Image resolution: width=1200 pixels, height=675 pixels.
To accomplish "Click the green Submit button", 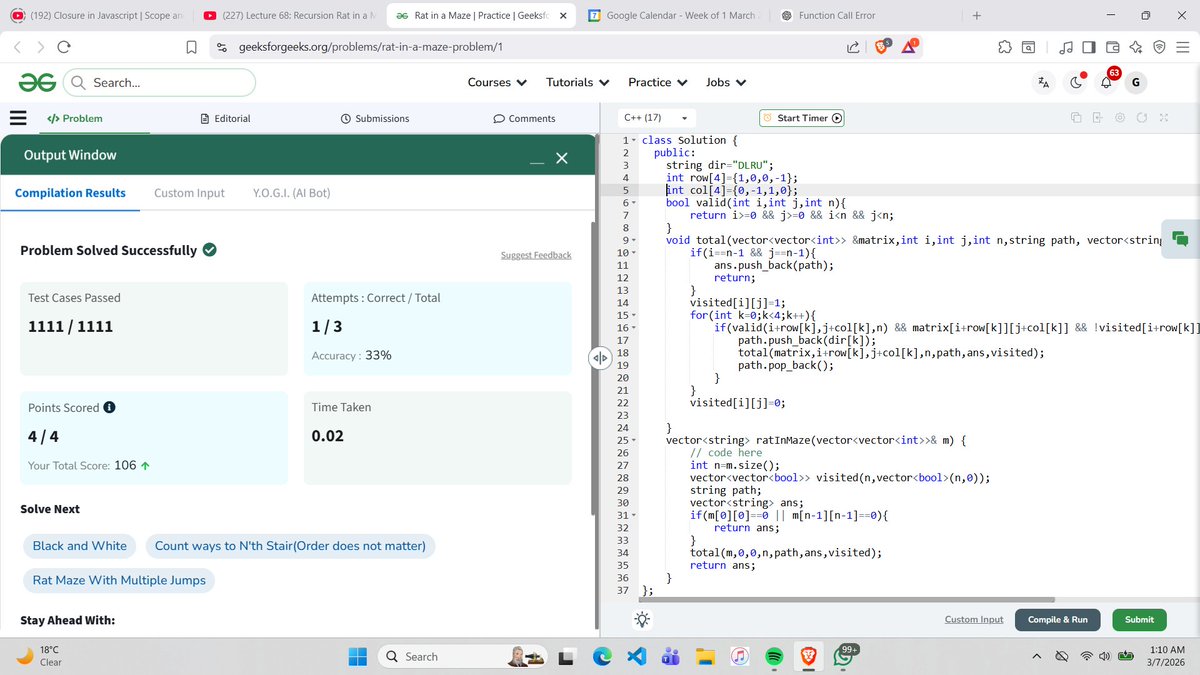I will [x=1139, y=620].
